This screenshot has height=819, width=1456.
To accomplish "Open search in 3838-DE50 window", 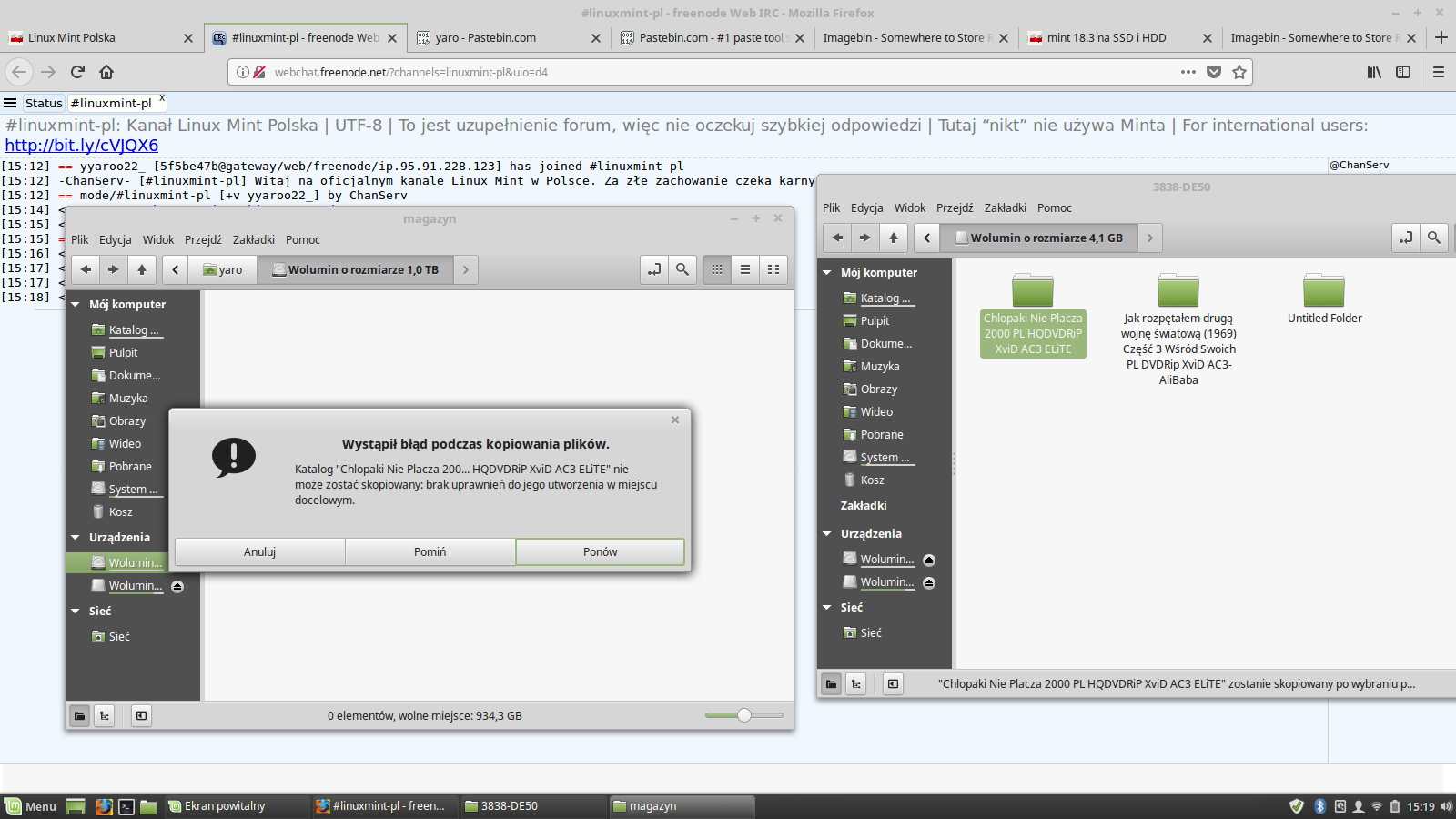I will 1434,238.
